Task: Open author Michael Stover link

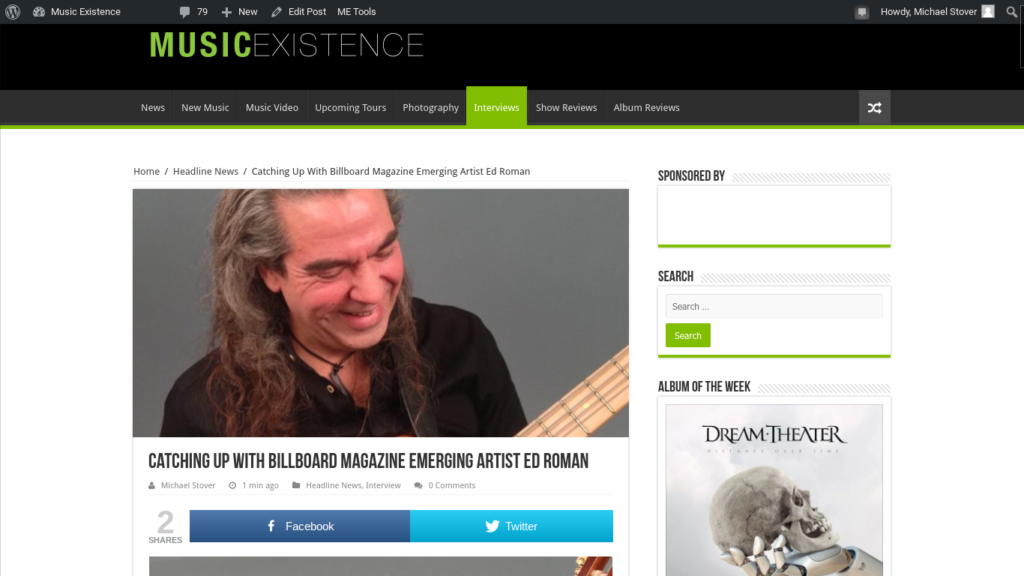Action: click(x=188, y=485)
